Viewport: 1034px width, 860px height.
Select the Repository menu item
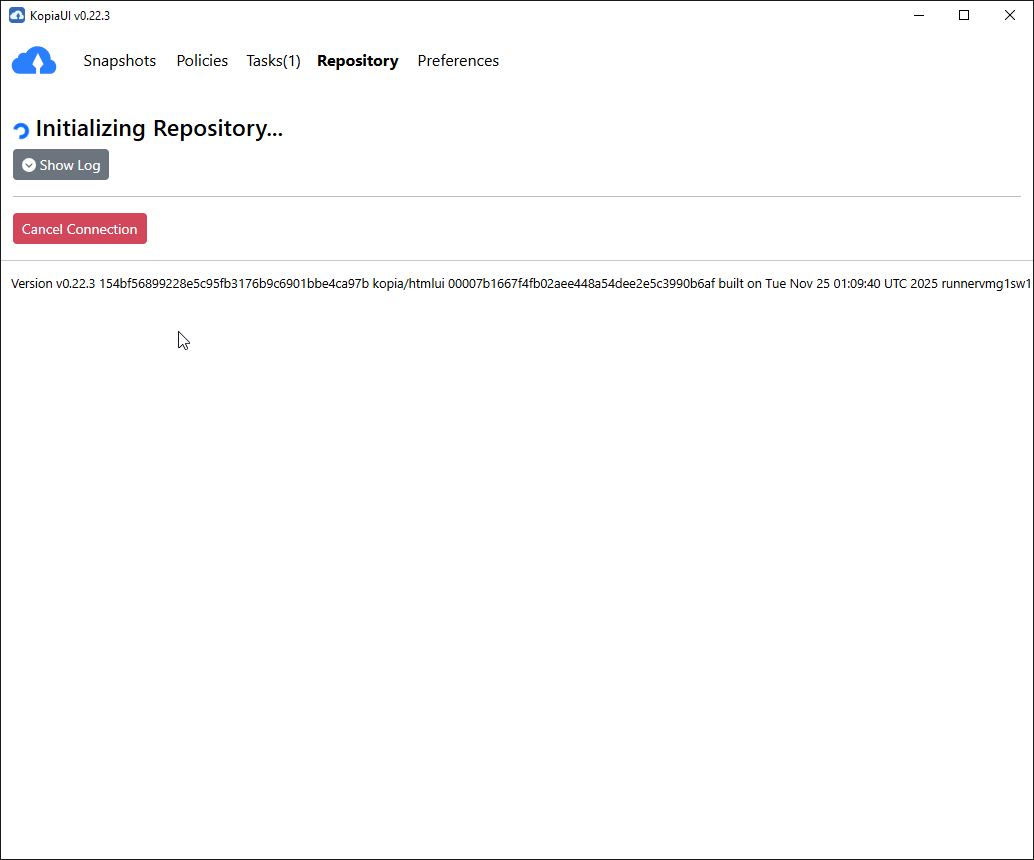coord(357,61)
